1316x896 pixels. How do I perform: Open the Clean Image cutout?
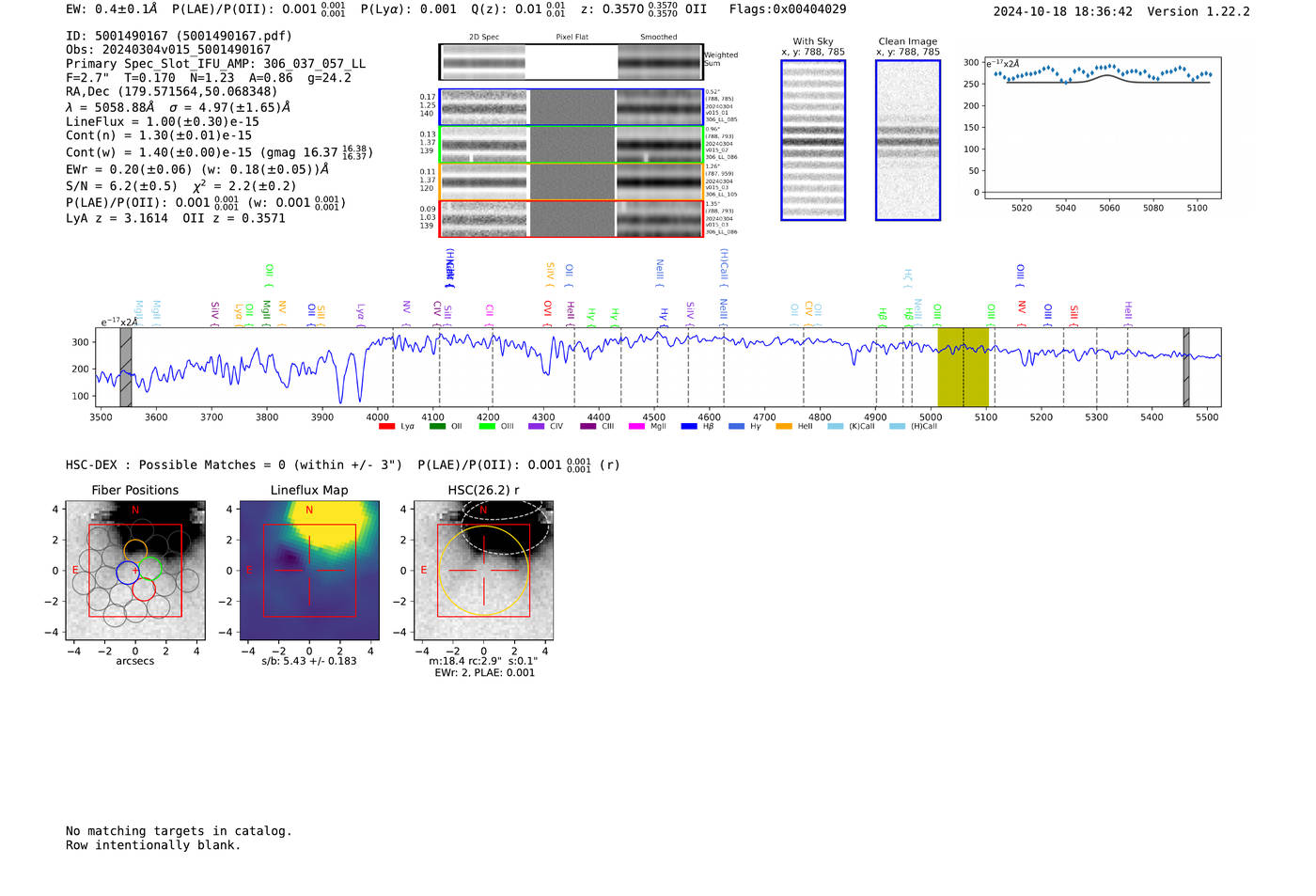click(908, 140)
